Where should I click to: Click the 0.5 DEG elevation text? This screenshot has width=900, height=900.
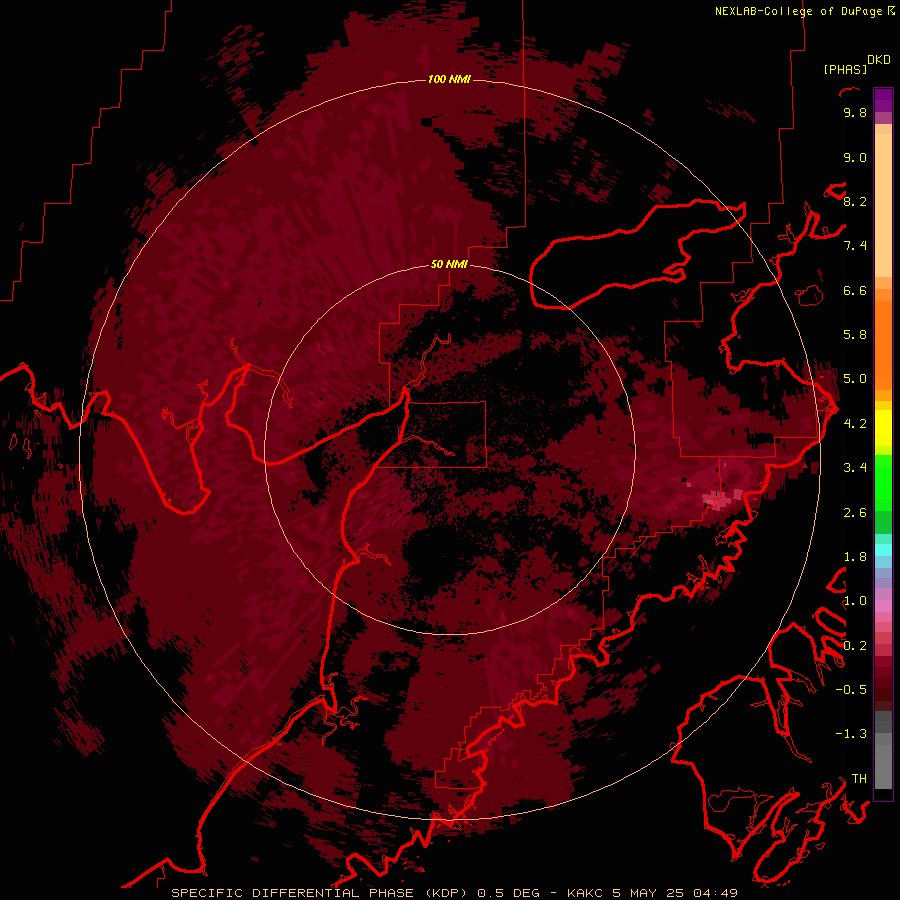(x=509, y=893)
